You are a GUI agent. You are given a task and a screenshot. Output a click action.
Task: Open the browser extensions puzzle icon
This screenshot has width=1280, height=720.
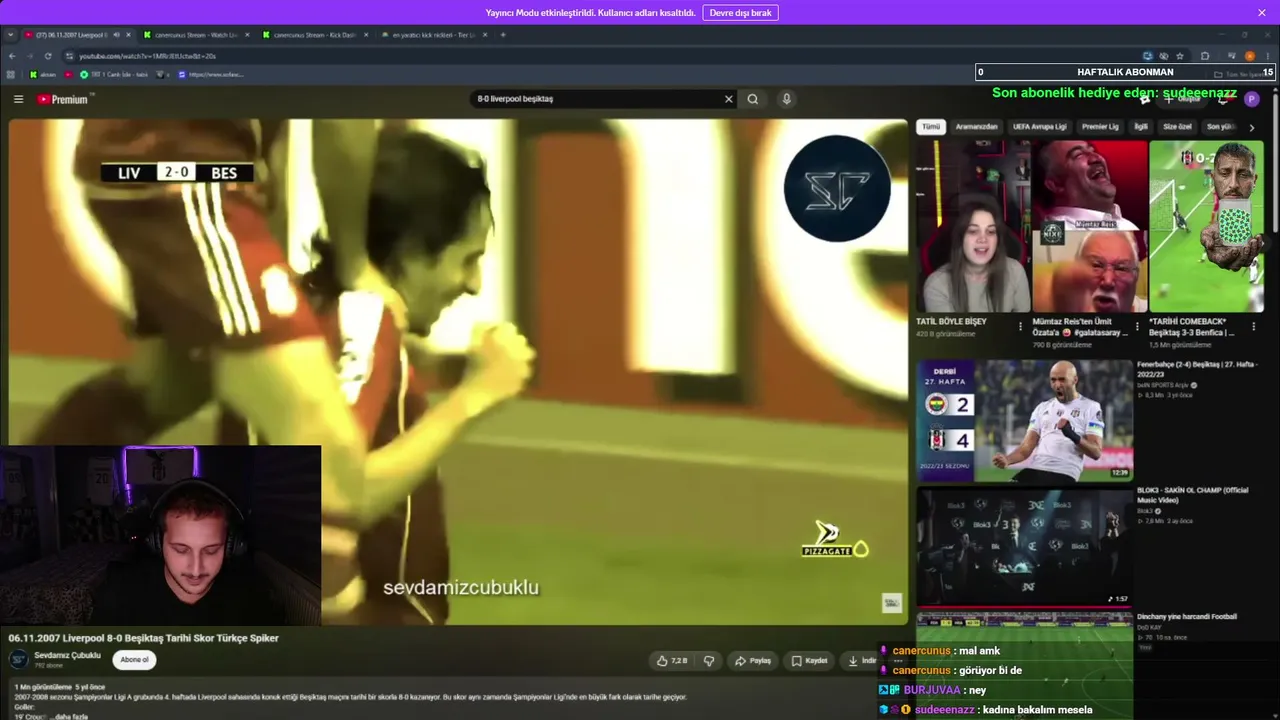(x=1205, y=56)
